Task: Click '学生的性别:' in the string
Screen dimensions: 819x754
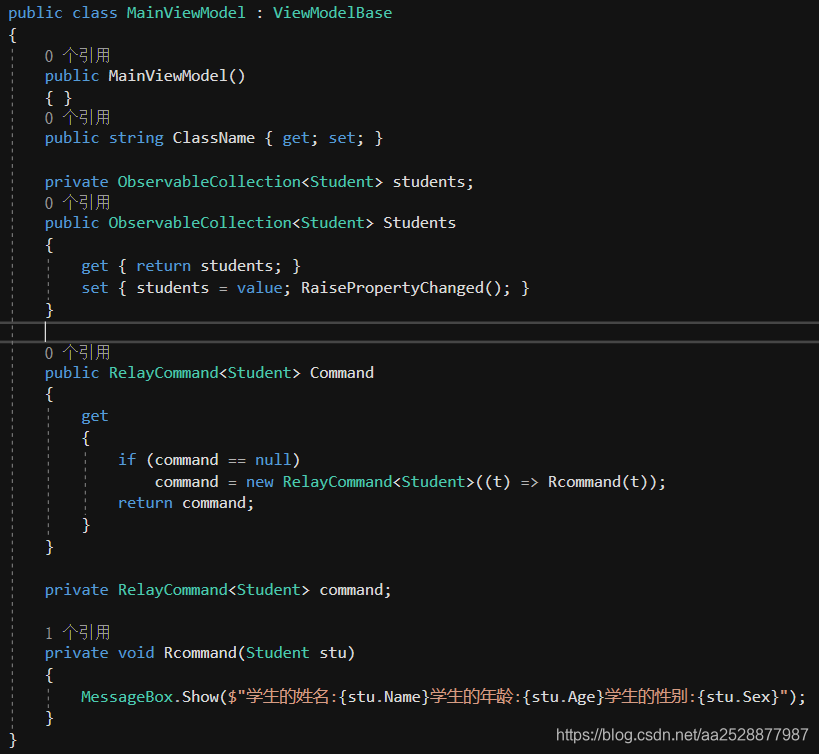Action: point(650,697)
